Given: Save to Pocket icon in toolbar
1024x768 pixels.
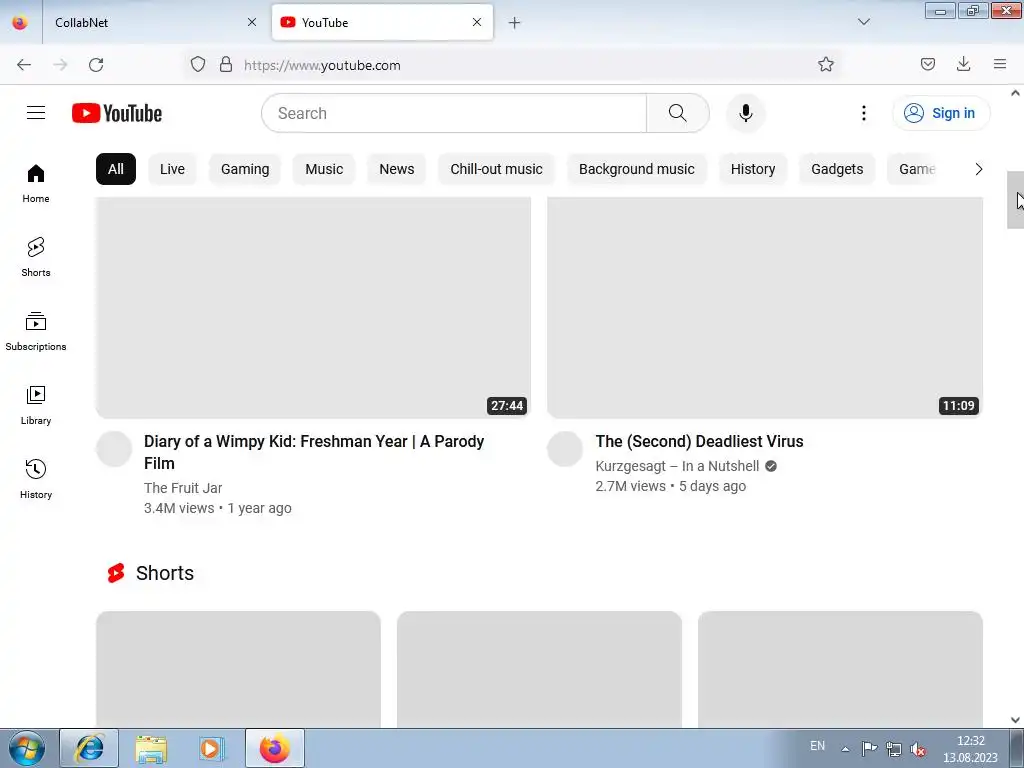Looking at the screenshot, I should pyautogui.click(x=927, y=64).
